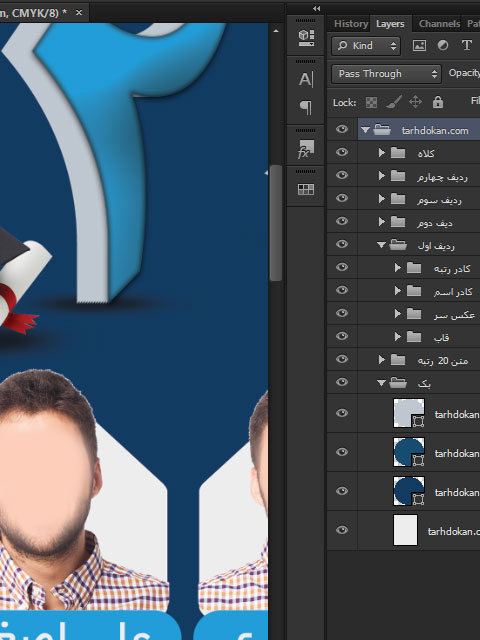This screenshot has width=480, height=640.
Task: Expand the کلاه group
Action: (x=382, y=153)
